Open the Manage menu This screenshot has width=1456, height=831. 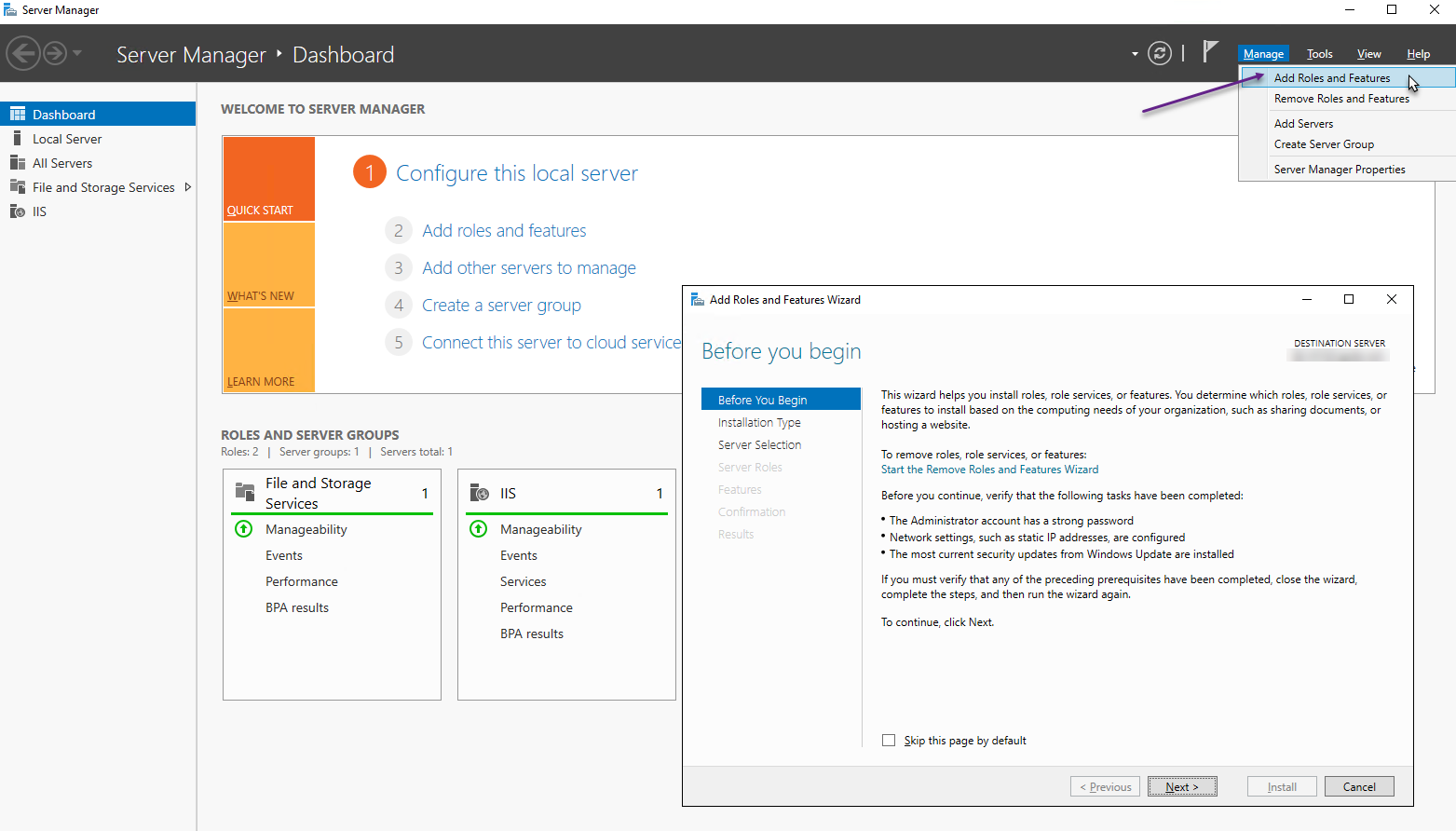(x=1263, y=54)
